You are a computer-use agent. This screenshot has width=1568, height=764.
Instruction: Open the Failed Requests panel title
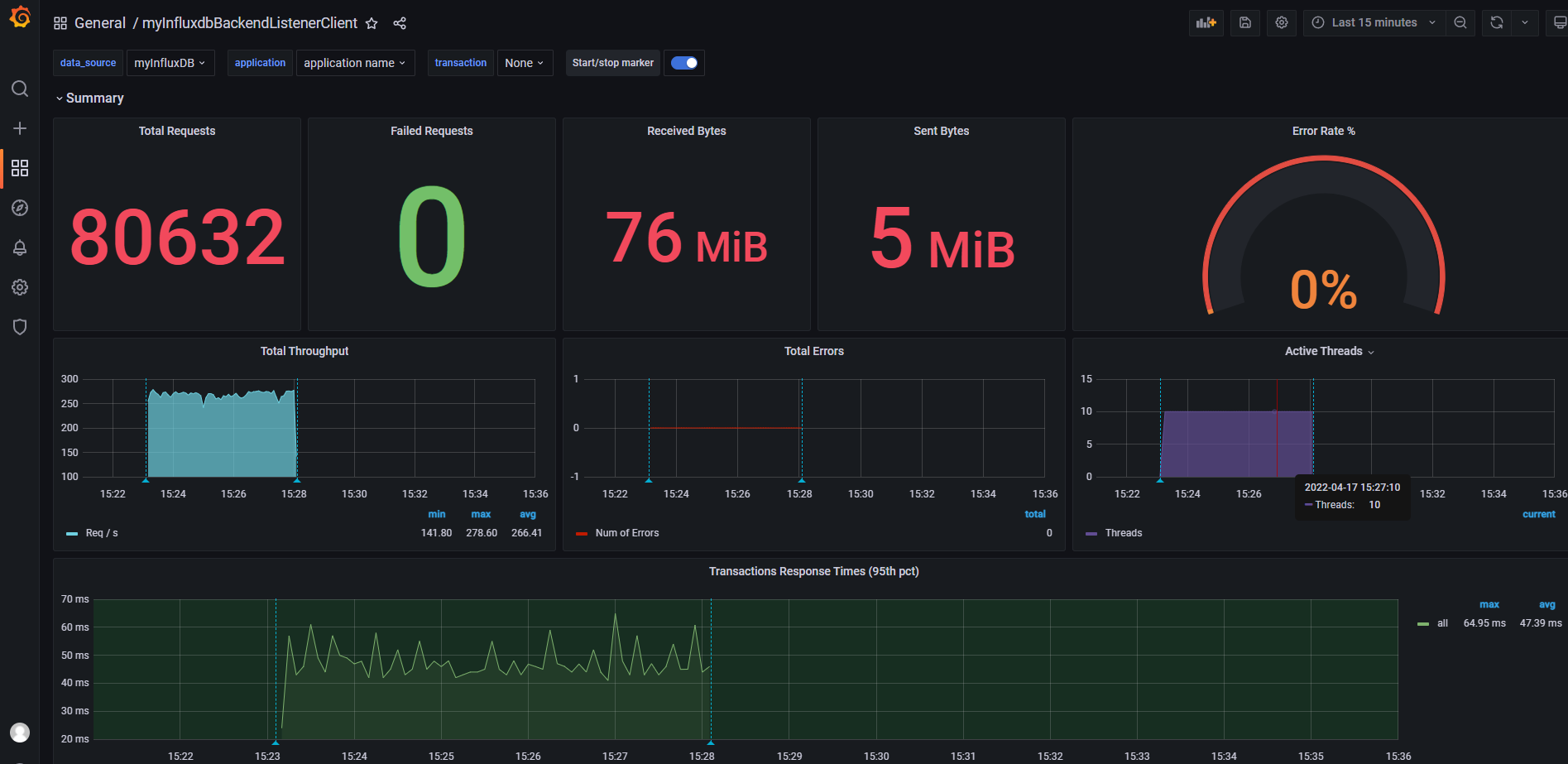432,131
